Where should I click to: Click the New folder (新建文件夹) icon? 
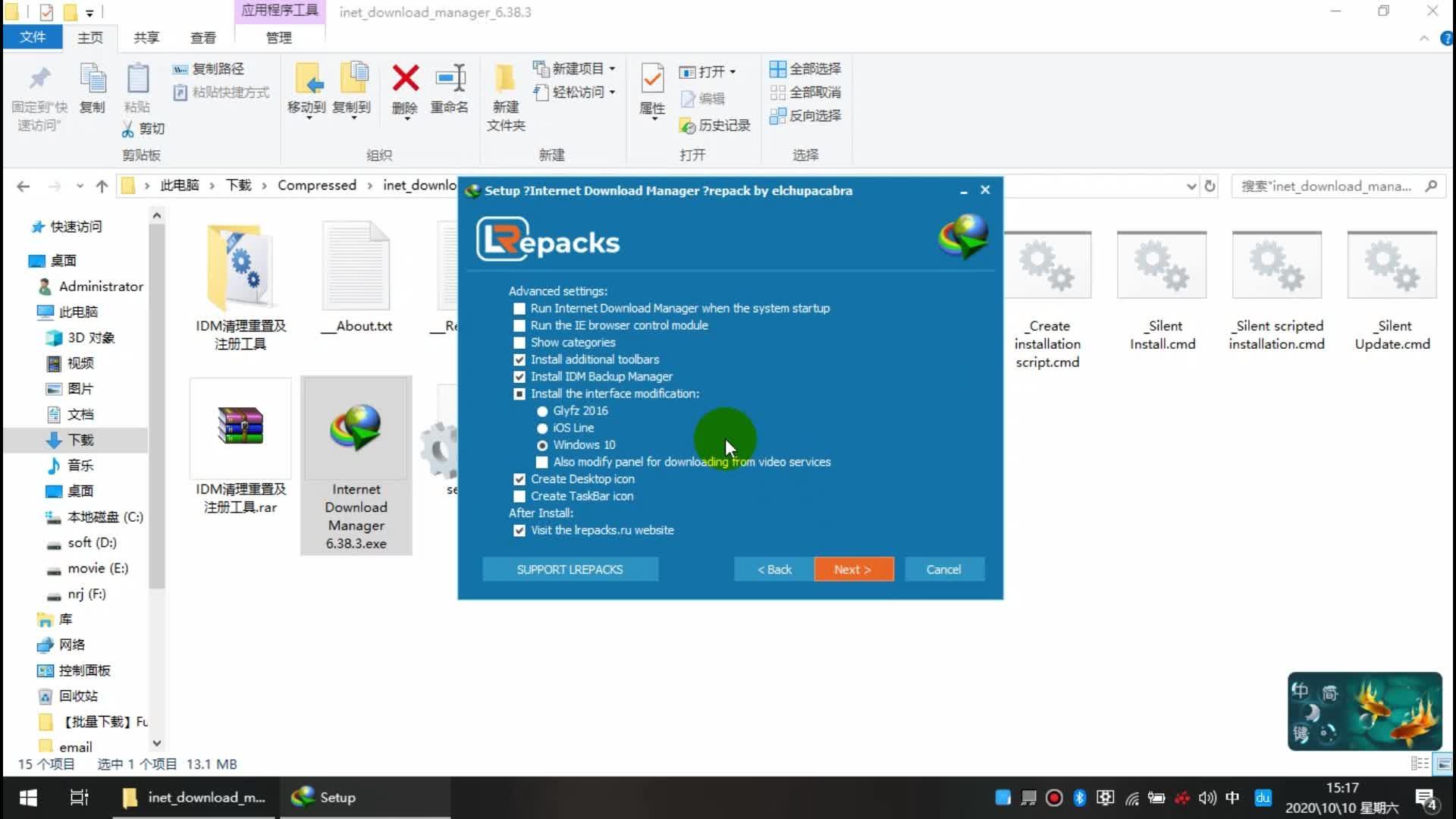click(x=505, y=79)
